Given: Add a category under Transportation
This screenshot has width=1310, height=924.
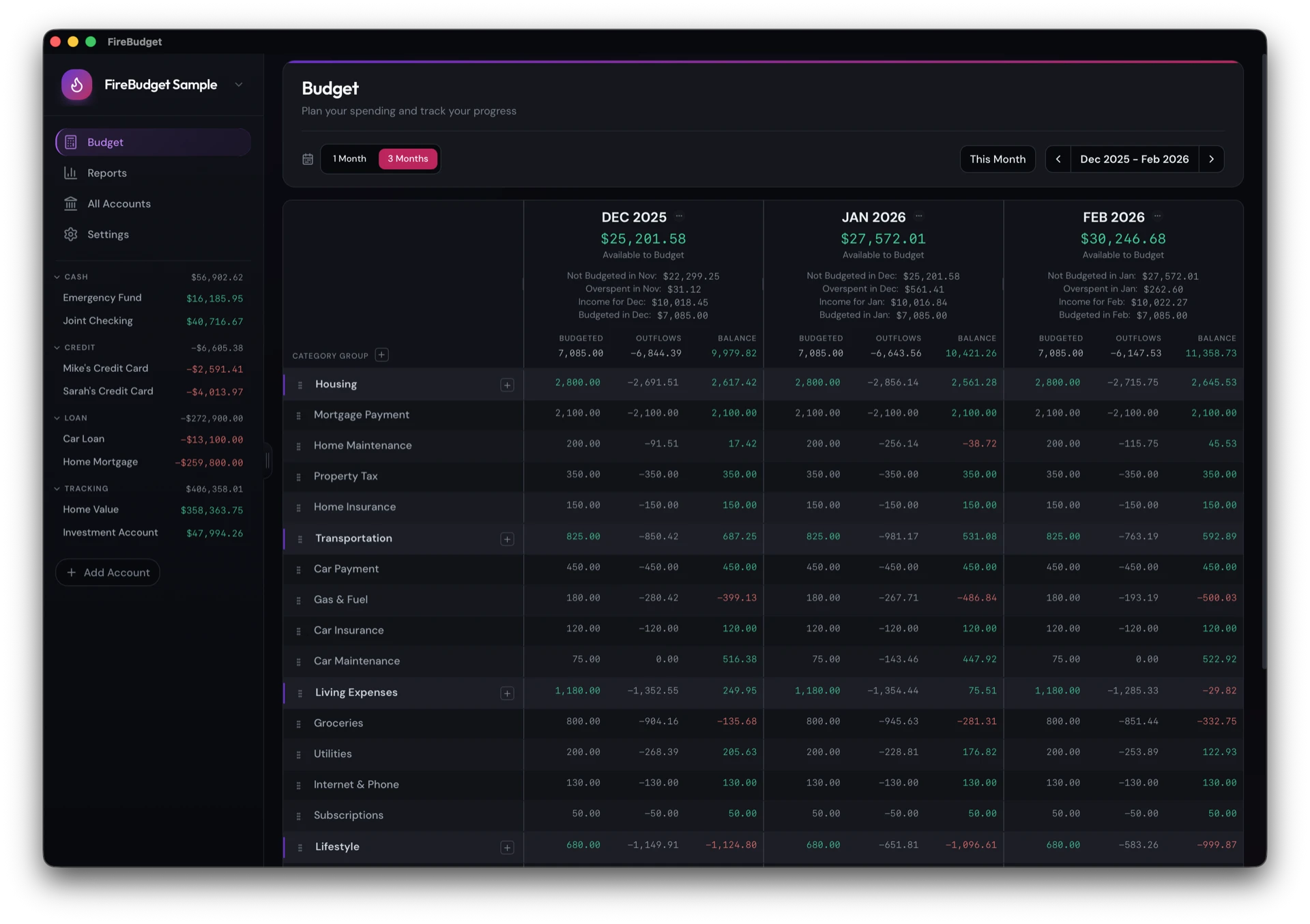Looking at the screenshot, I should coord(507,539).
